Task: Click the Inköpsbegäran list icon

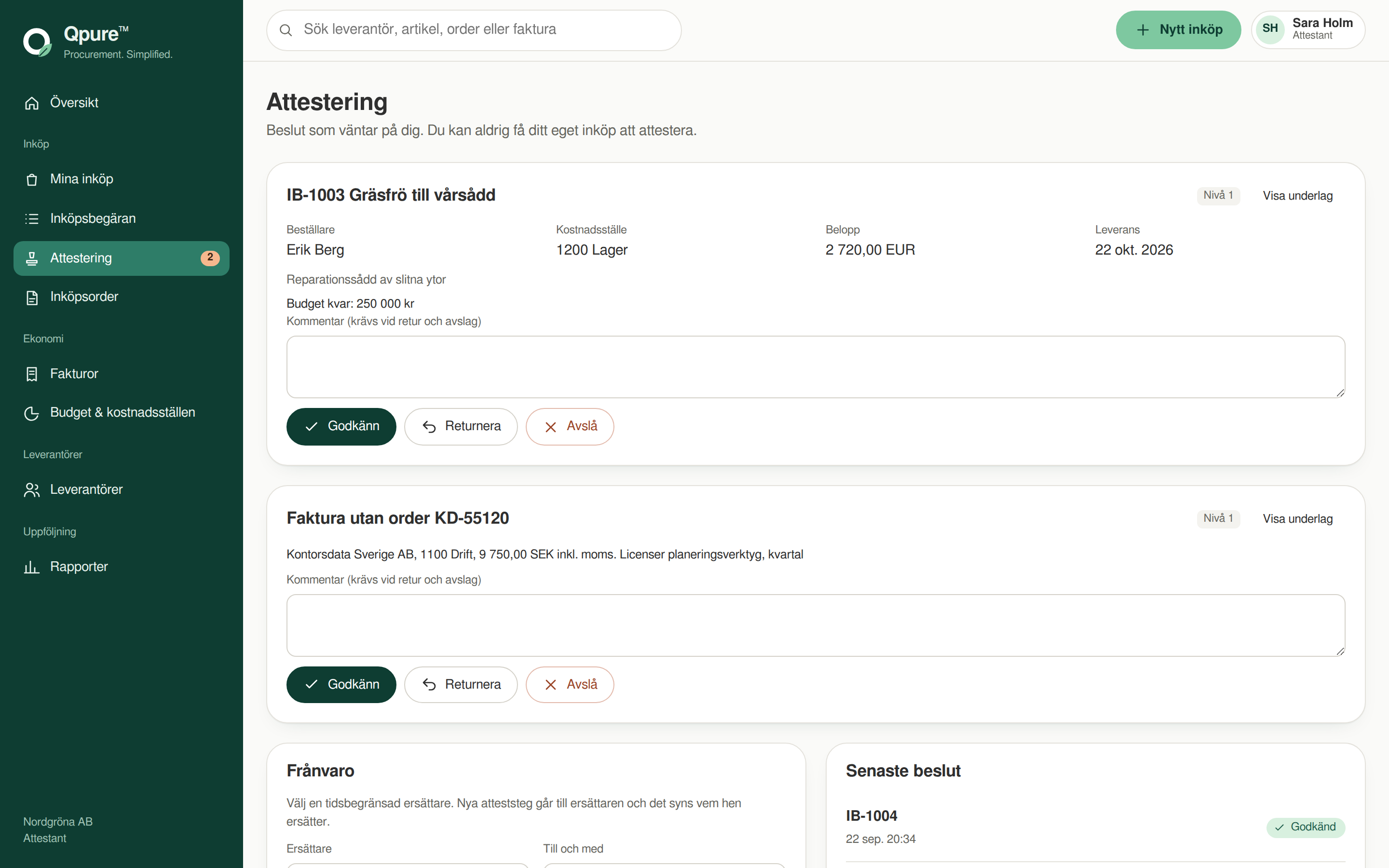Action: (x=31, y=219)
